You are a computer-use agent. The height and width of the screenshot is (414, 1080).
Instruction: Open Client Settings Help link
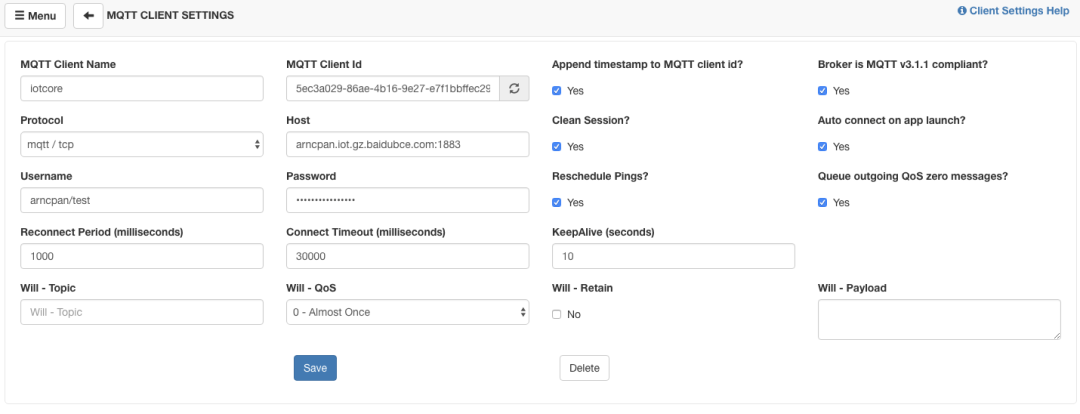(x=1013, y=11)
